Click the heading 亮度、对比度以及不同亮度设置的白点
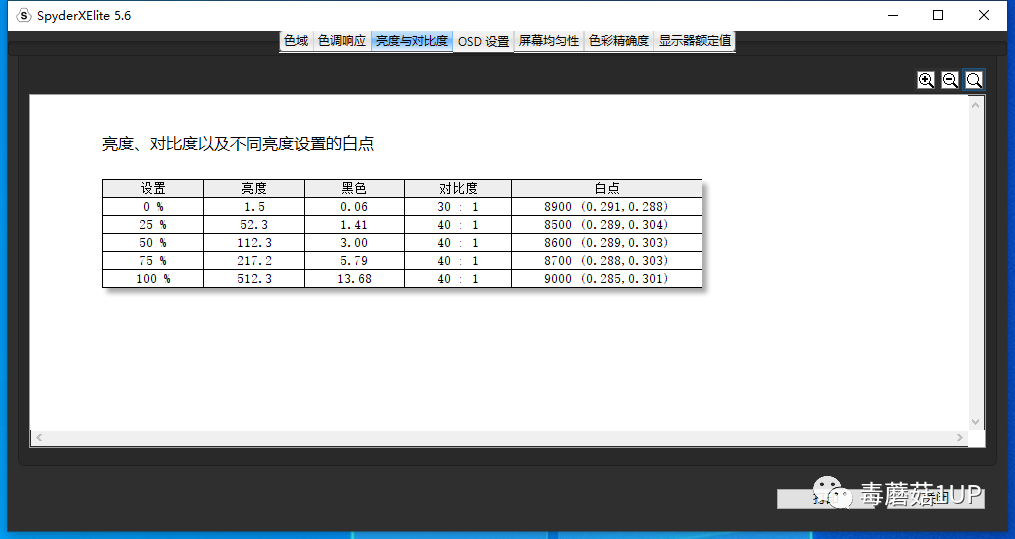Image resolution: width=1015 pixels, height=539 pixels. (238, 144)
